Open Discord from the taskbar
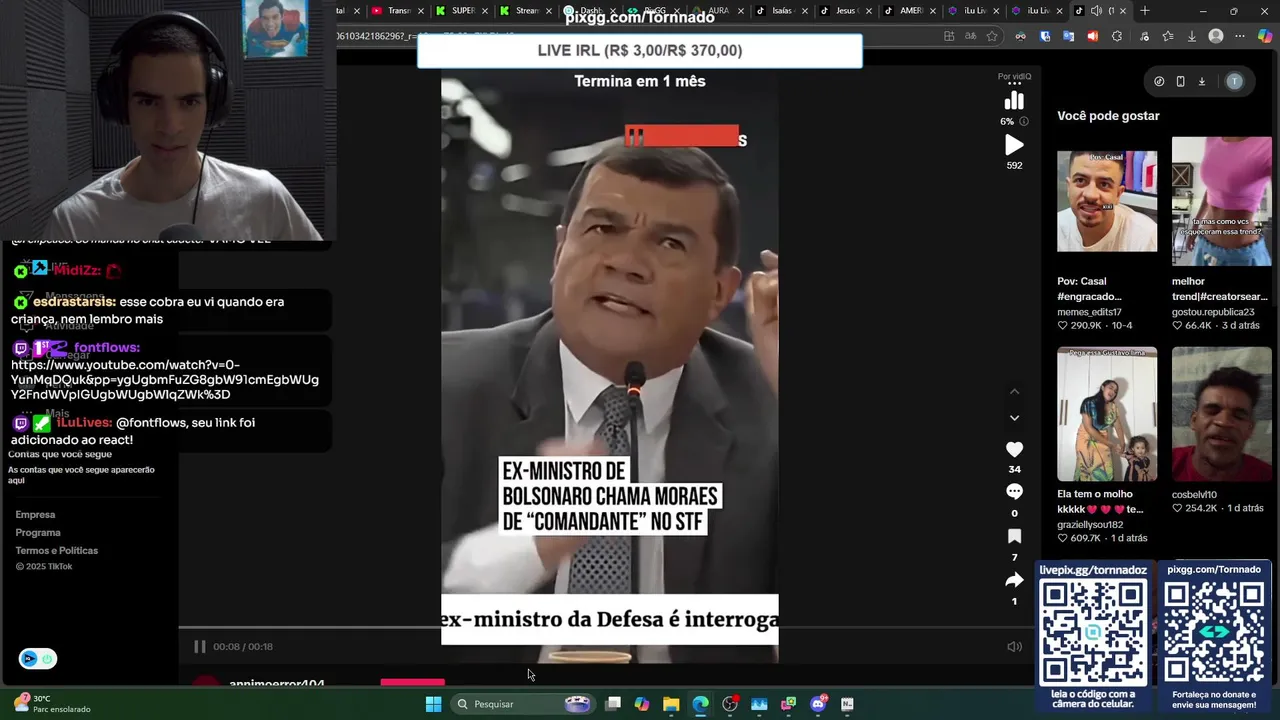1280x720 pixels. (818, 704)
